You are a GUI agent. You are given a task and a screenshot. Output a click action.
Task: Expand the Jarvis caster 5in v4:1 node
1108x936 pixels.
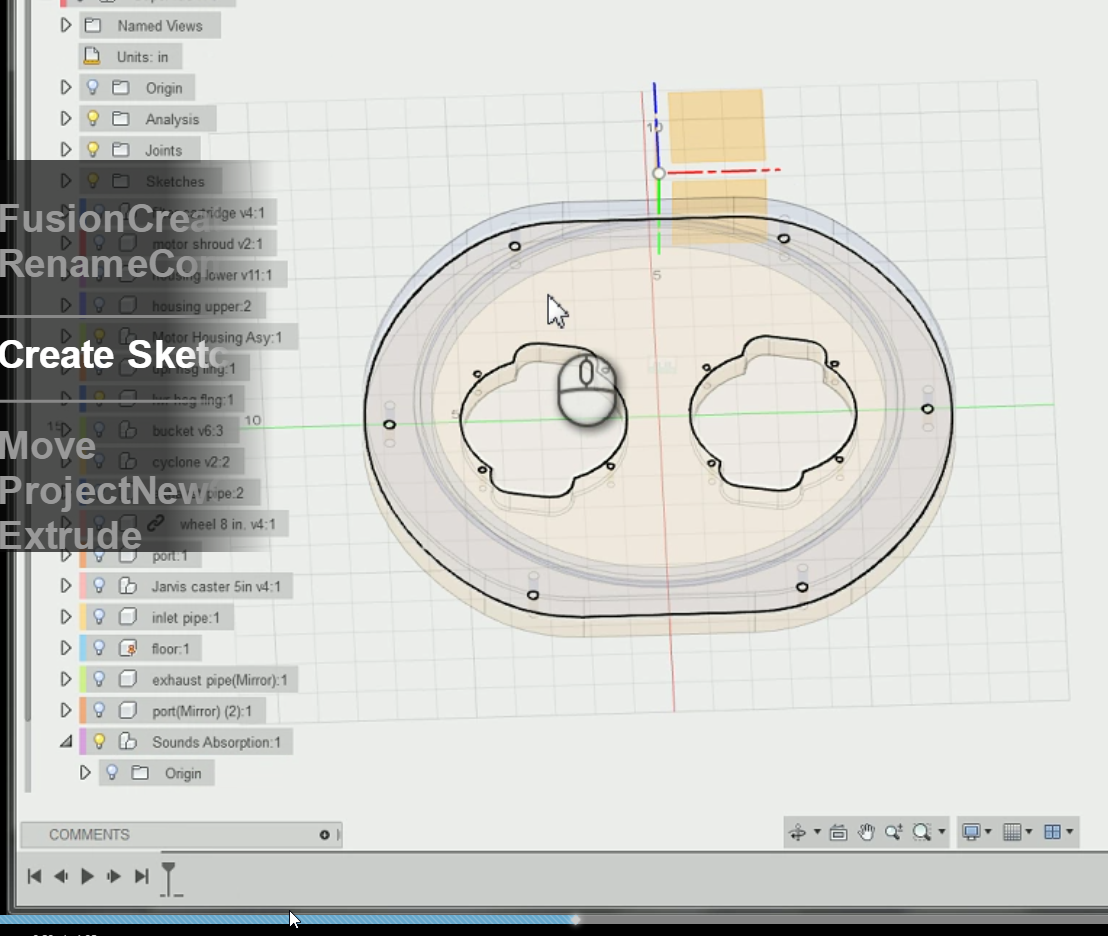coord(66,586)
